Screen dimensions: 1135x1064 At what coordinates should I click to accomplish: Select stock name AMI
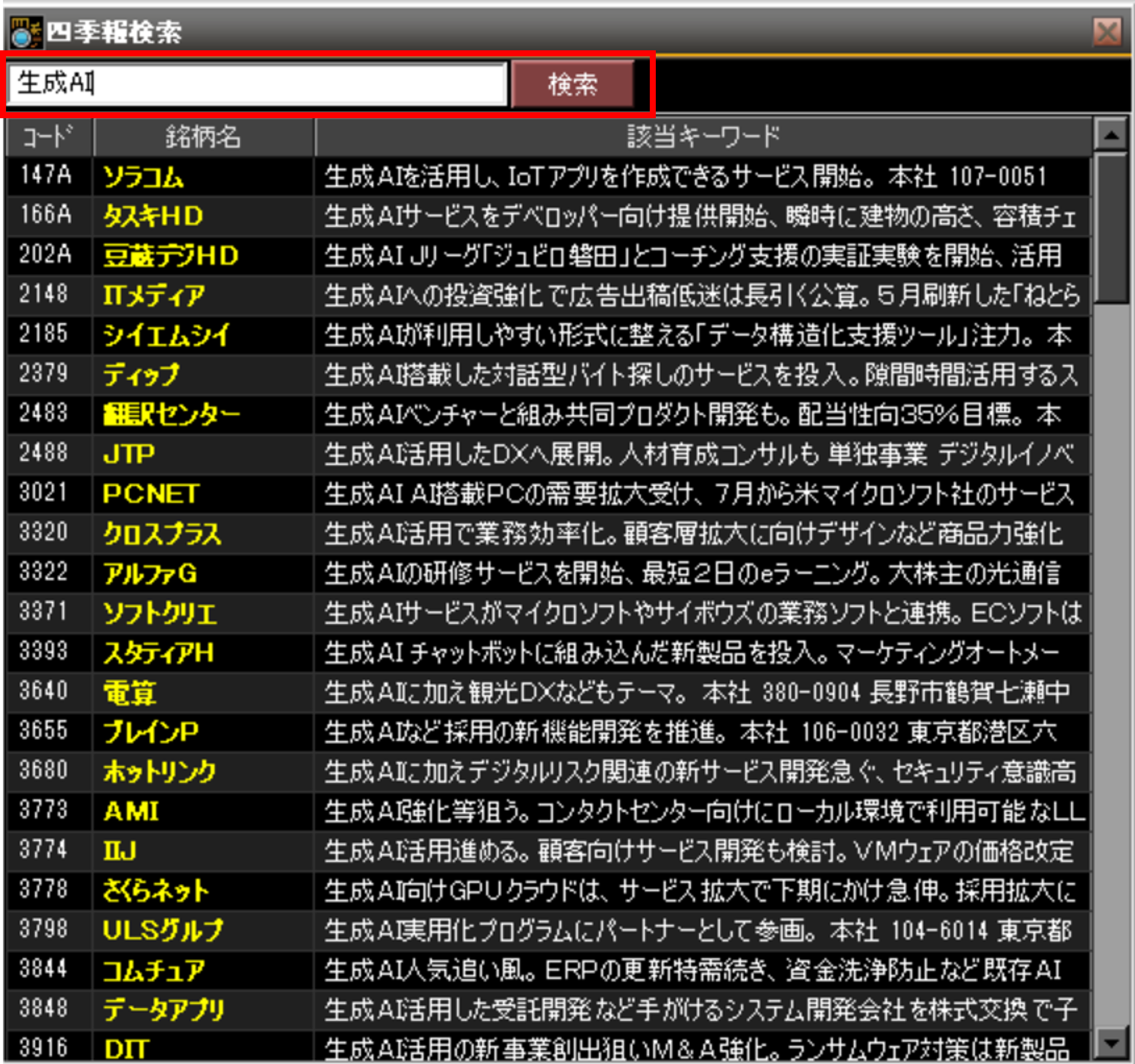131,812
